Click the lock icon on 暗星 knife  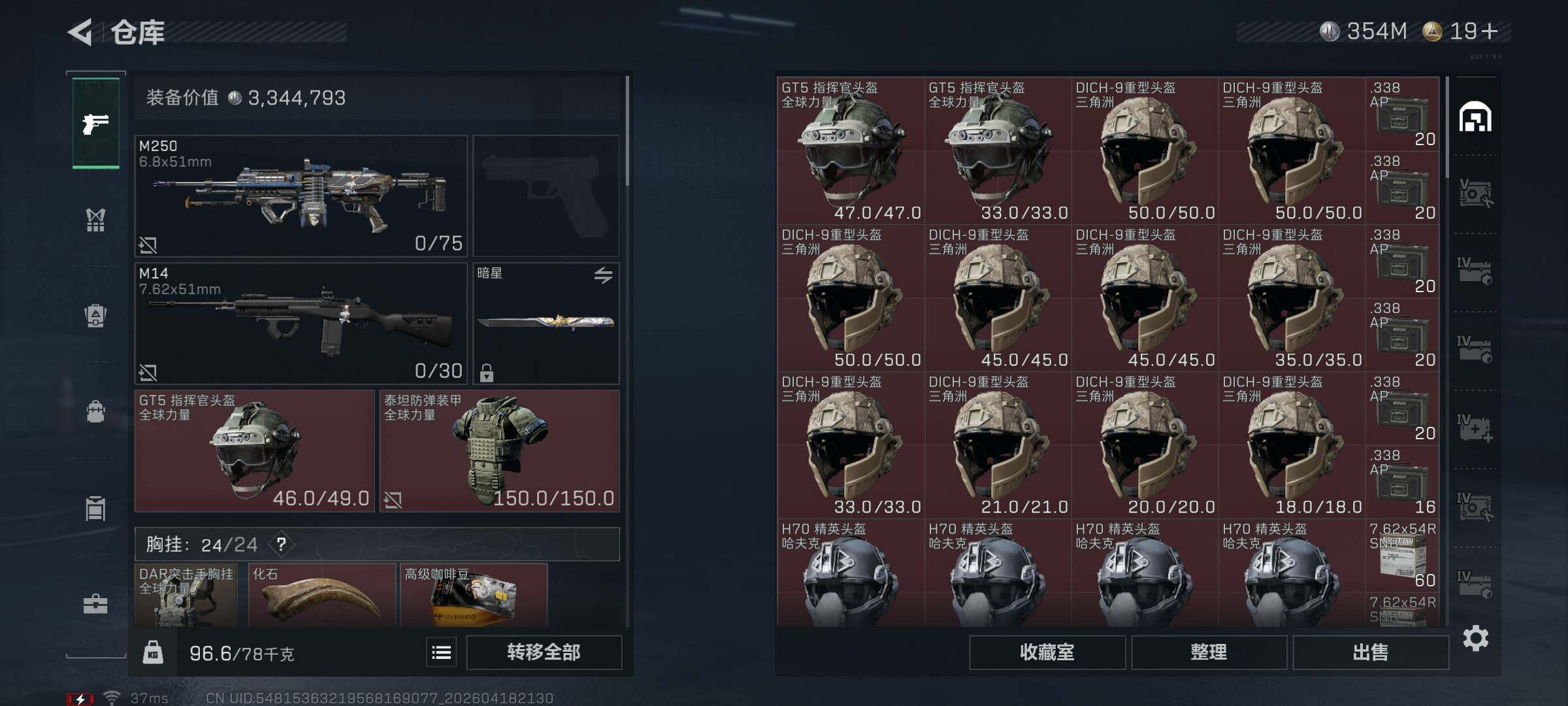pos(486,373)
